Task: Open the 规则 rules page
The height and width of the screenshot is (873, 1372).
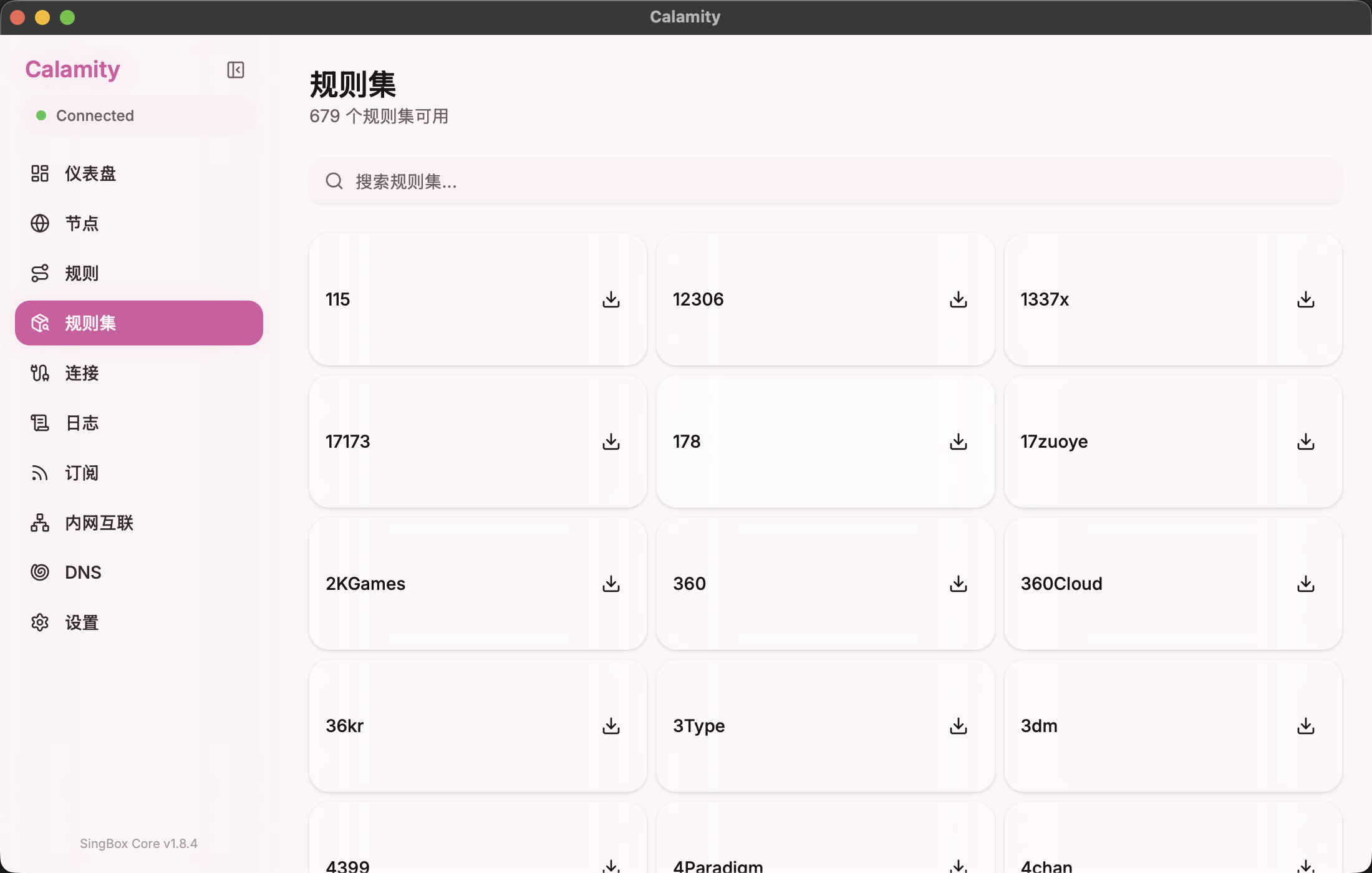Action: [x=82, y=273]
